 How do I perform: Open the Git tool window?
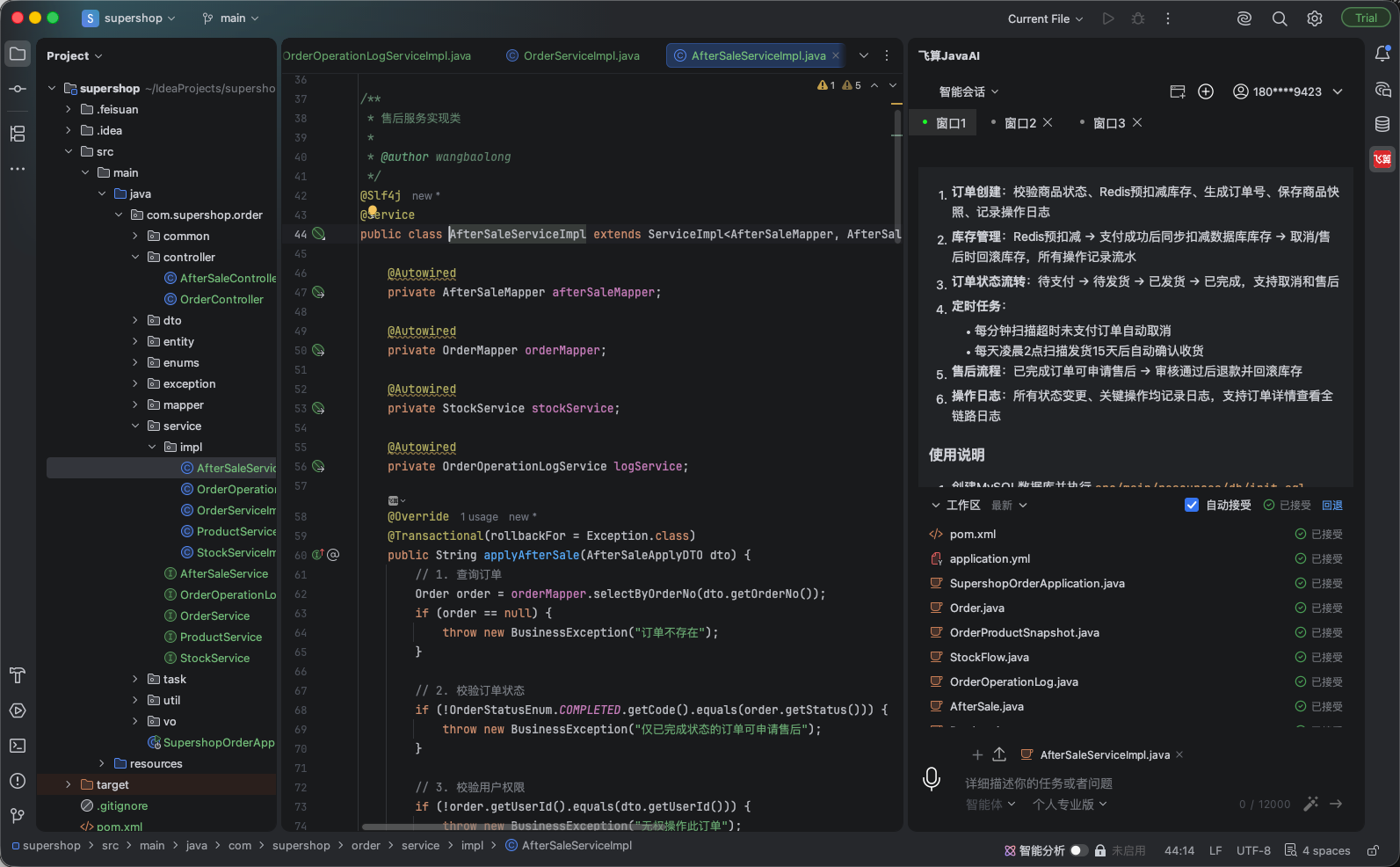[18, 816]
